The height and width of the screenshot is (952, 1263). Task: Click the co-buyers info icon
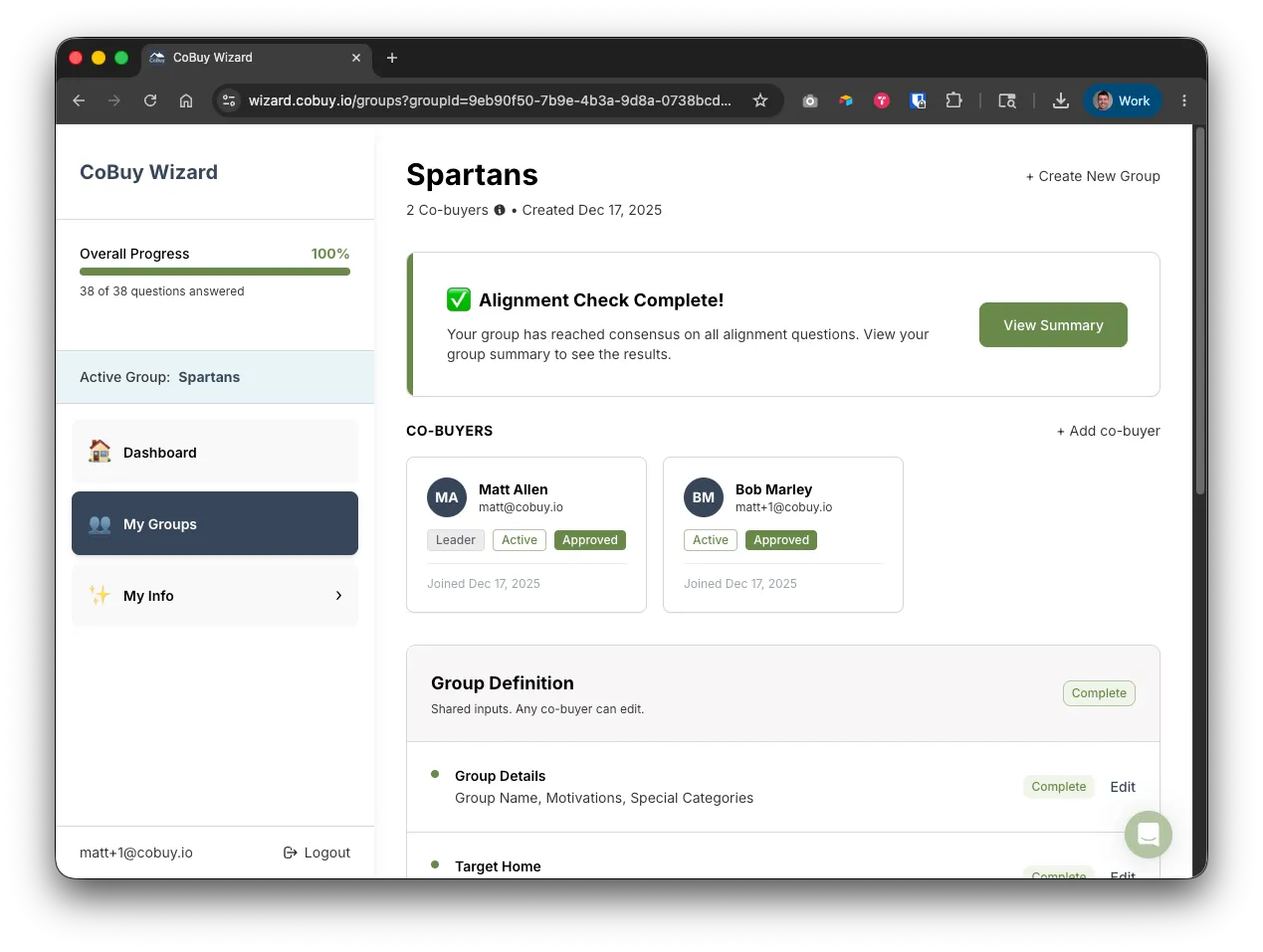click(x=500, y=210)
